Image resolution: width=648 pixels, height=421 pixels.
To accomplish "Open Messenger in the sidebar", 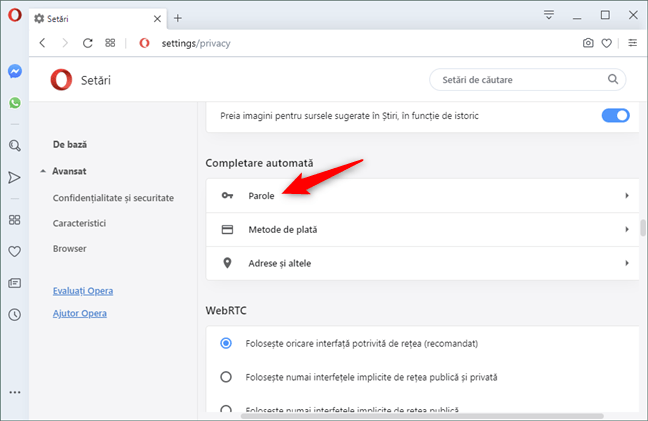I will (x=15, y=71).
